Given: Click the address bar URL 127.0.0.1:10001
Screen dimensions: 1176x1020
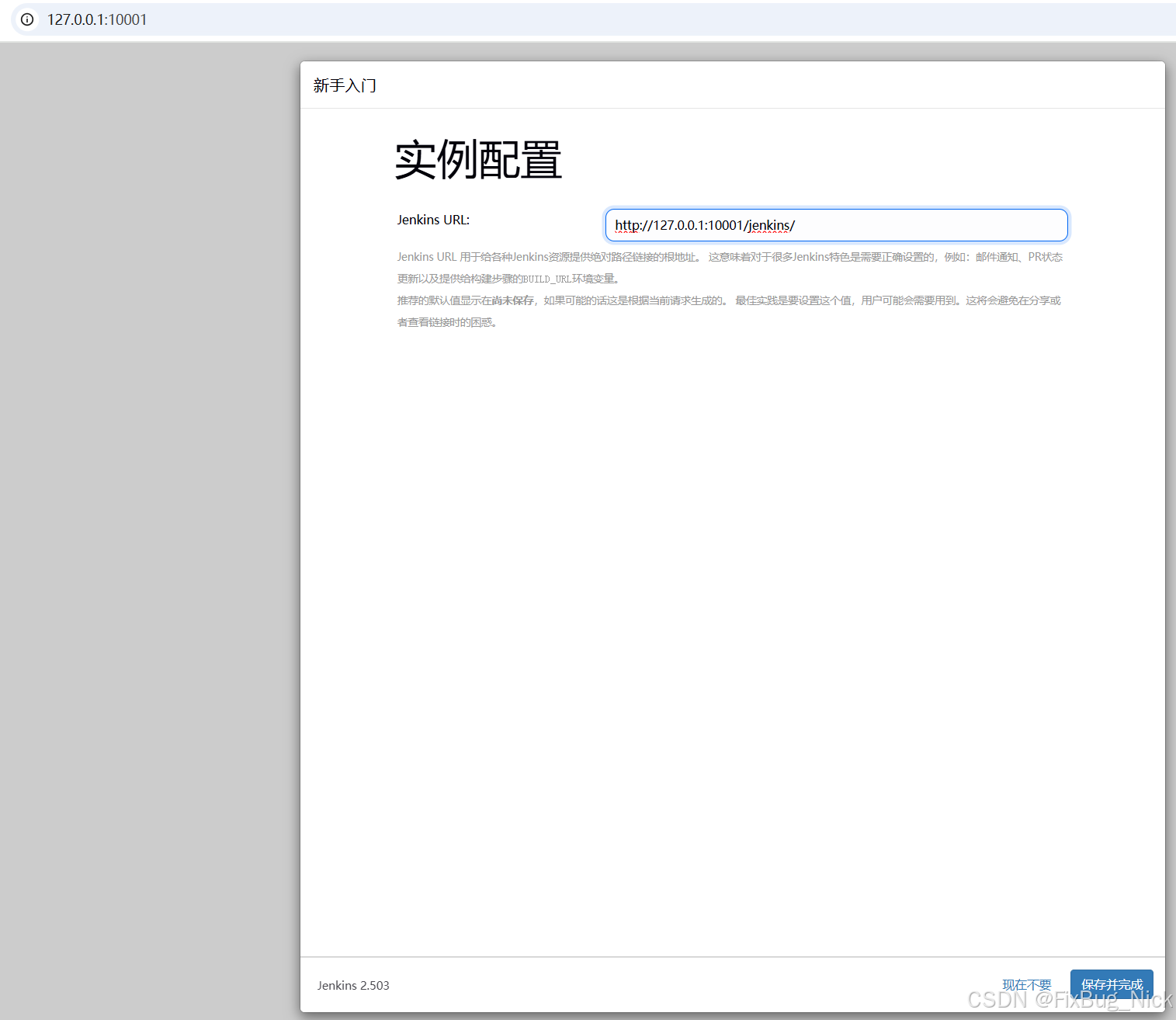Looking at the screenshot, I should click(x=97, y=19).
